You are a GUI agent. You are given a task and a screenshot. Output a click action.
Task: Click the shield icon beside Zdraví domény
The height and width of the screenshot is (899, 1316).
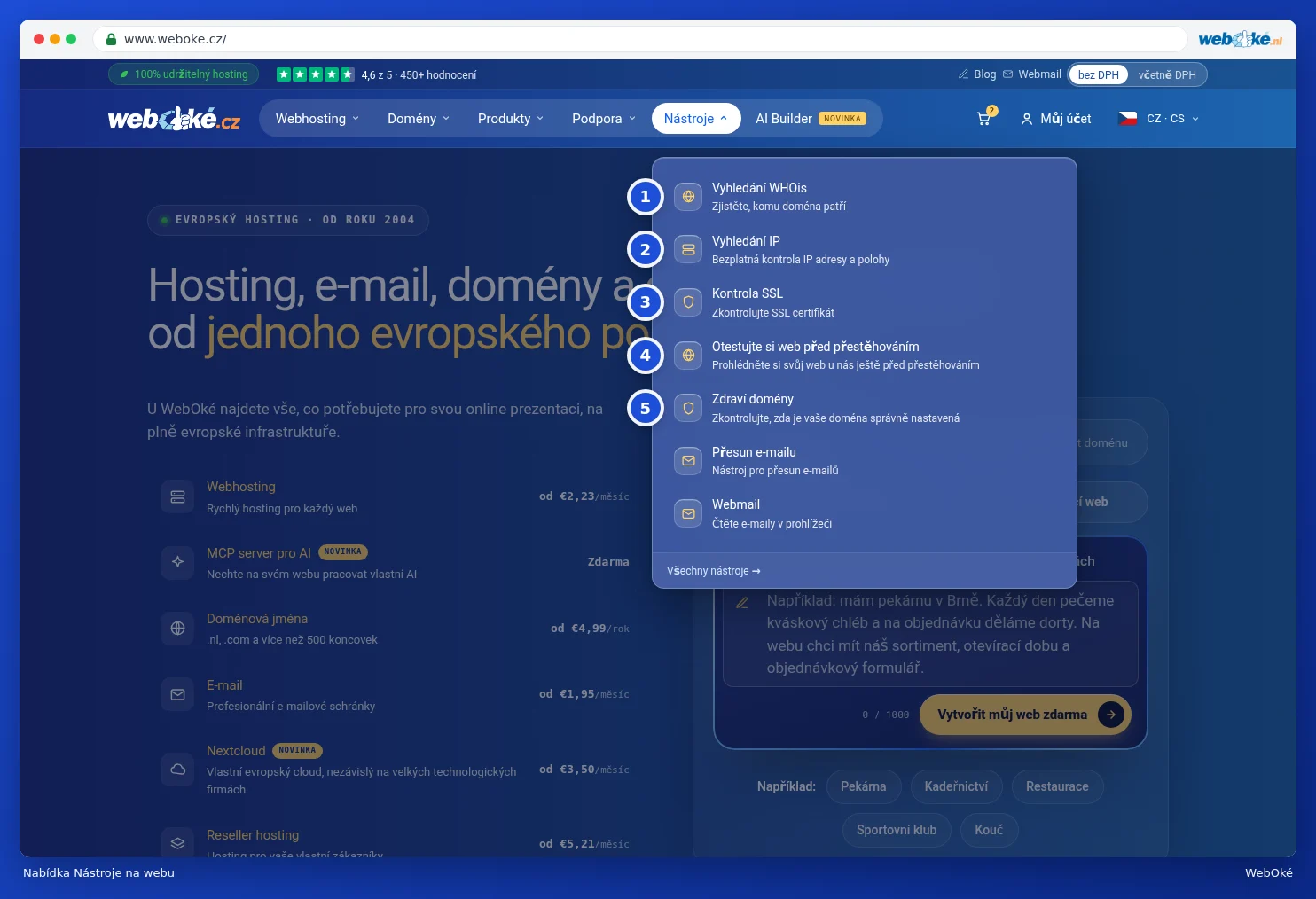688,409
